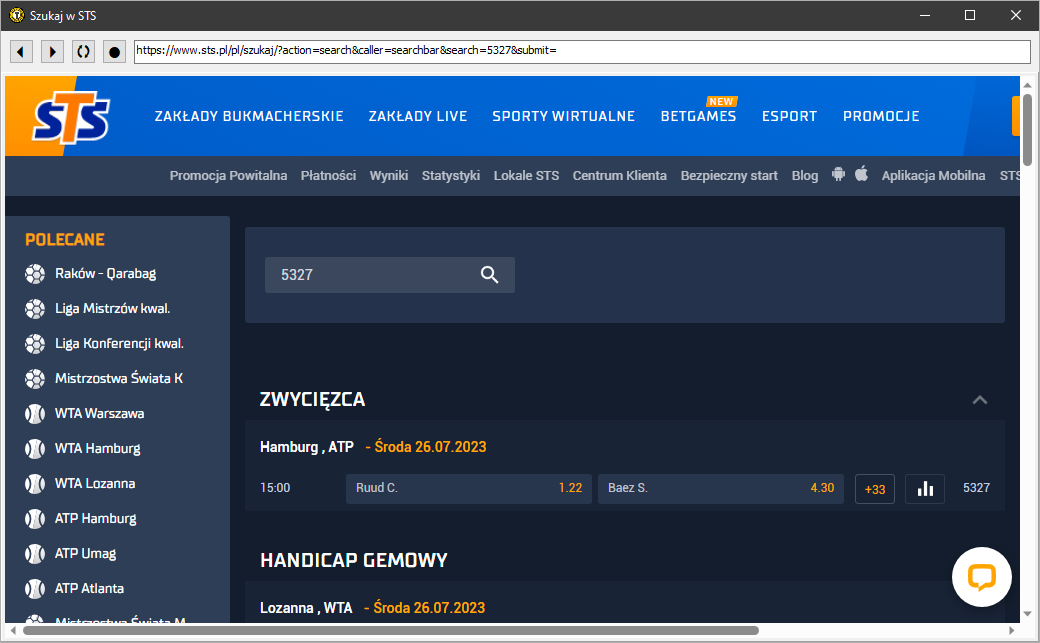Open statistics bar chart icon for Ruud match
Viewport: 1040px width, 643px height.
pos(925,489)
